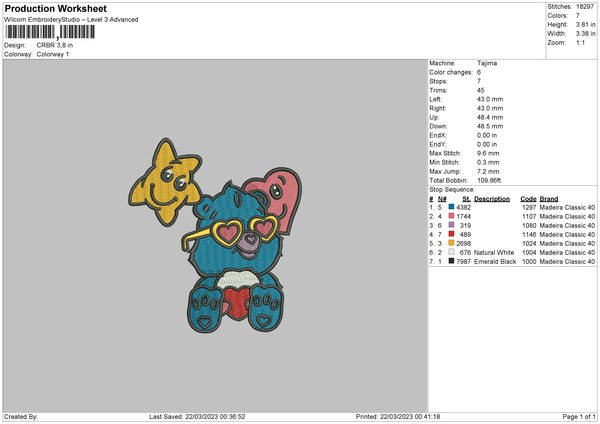Image resolution: width=600 pixels, height=424 pixels.
Task: Click the 'Brand' column header
Action: click(x=549, y=199)
